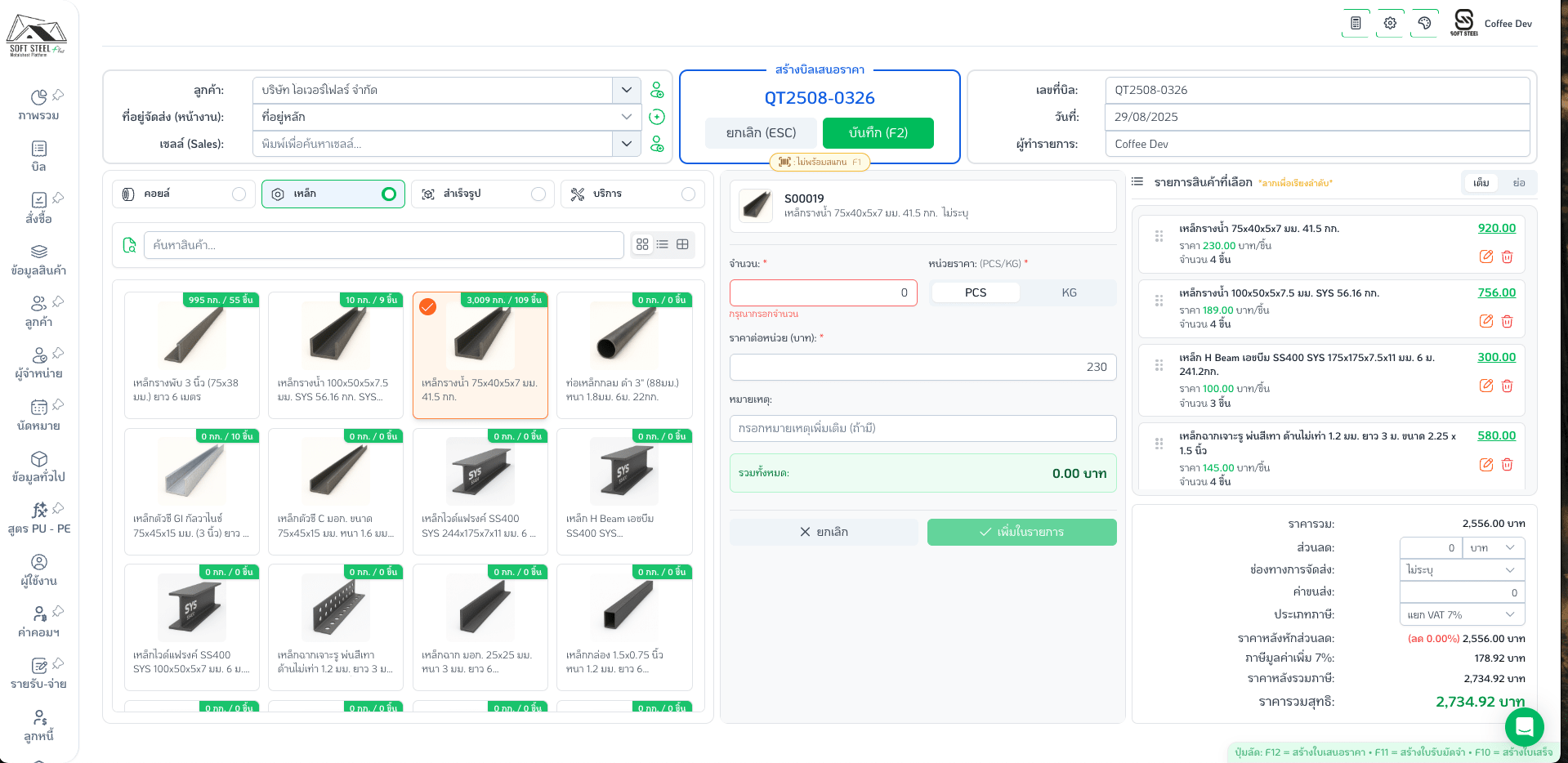Delete the 756.00 เหล็กรางน้ำ 100x50x5x7.5 item
Viewport: 1568px width, 763px height.
point(1508,321)
